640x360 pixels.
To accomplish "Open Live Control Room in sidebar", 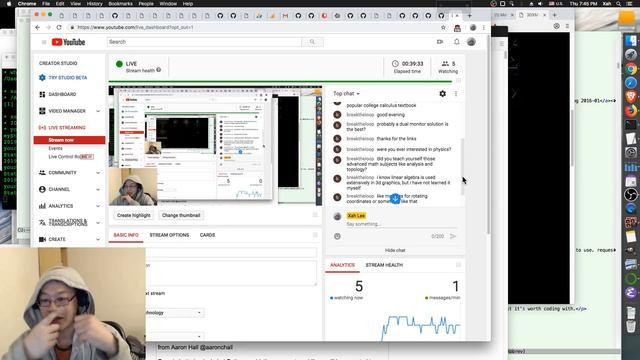I will [x=71, y=157].
